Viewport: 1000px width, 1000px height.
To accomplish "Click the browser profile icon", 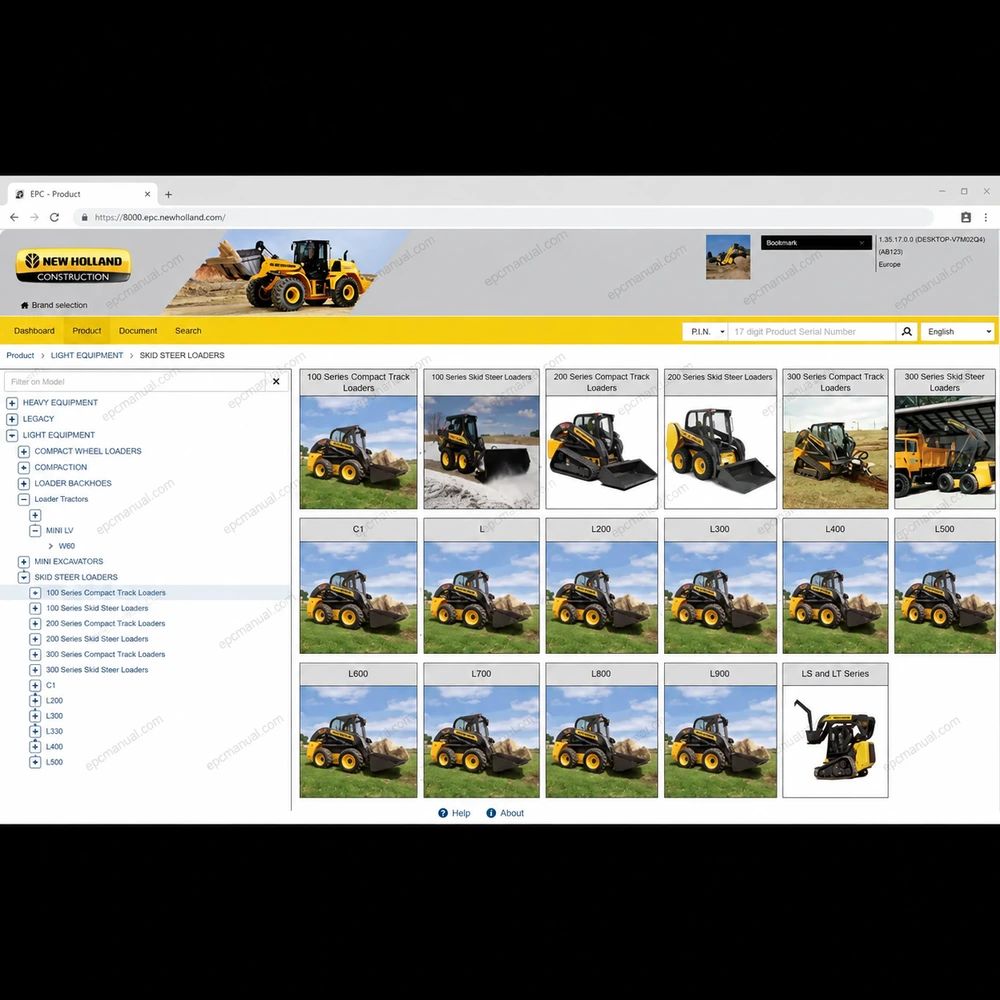I will coord(966,217).
